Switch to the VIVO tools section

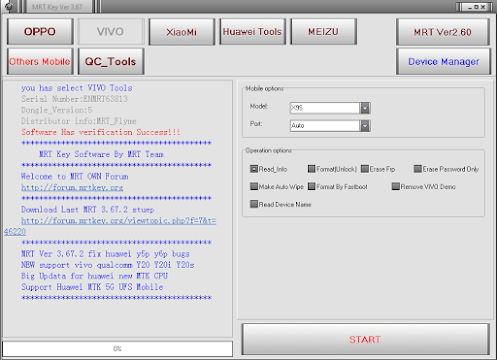tap(111, 32)
